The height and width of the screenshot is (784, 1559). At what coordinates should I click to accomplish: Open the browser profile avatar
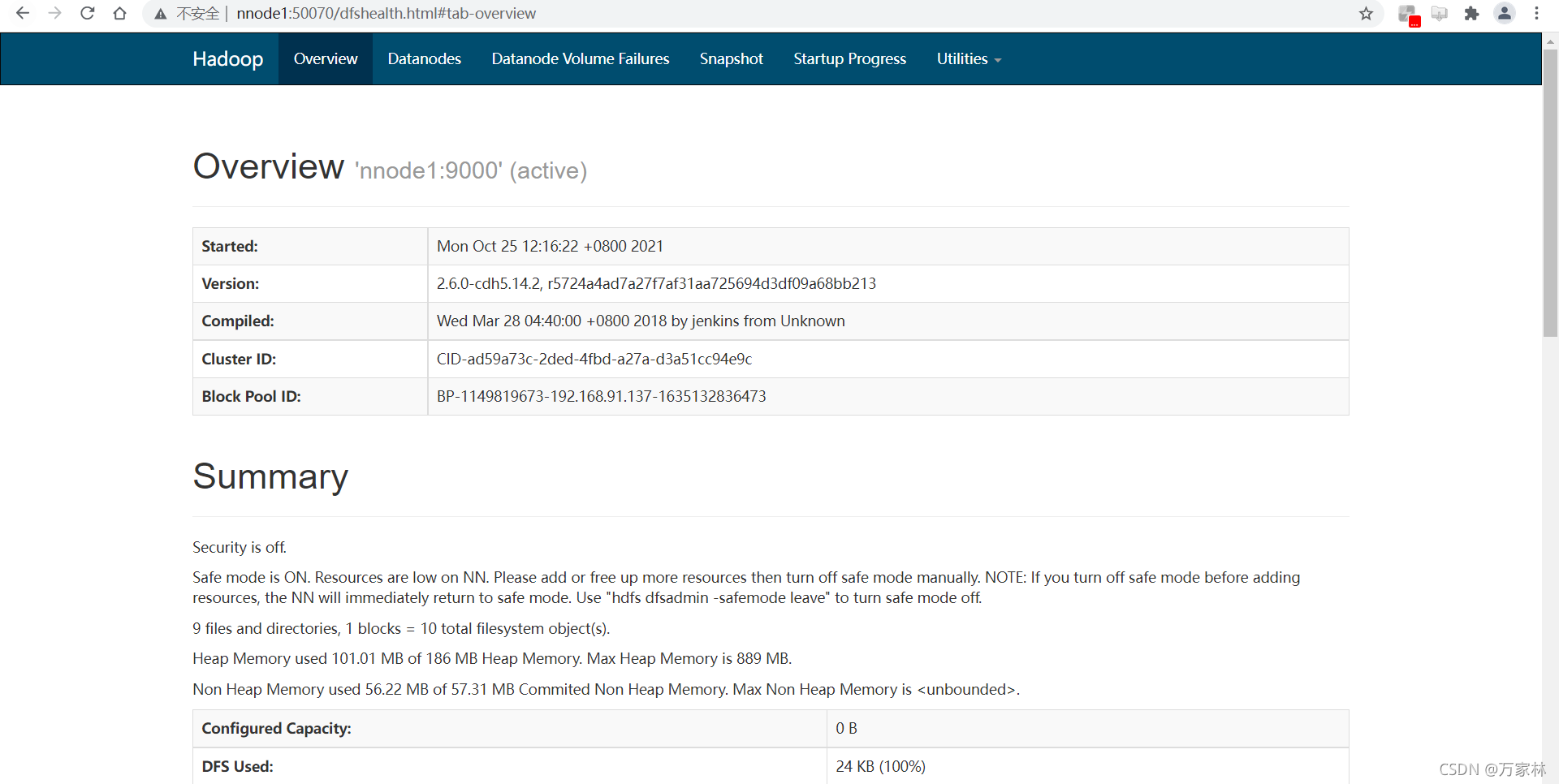point(1505,13)
